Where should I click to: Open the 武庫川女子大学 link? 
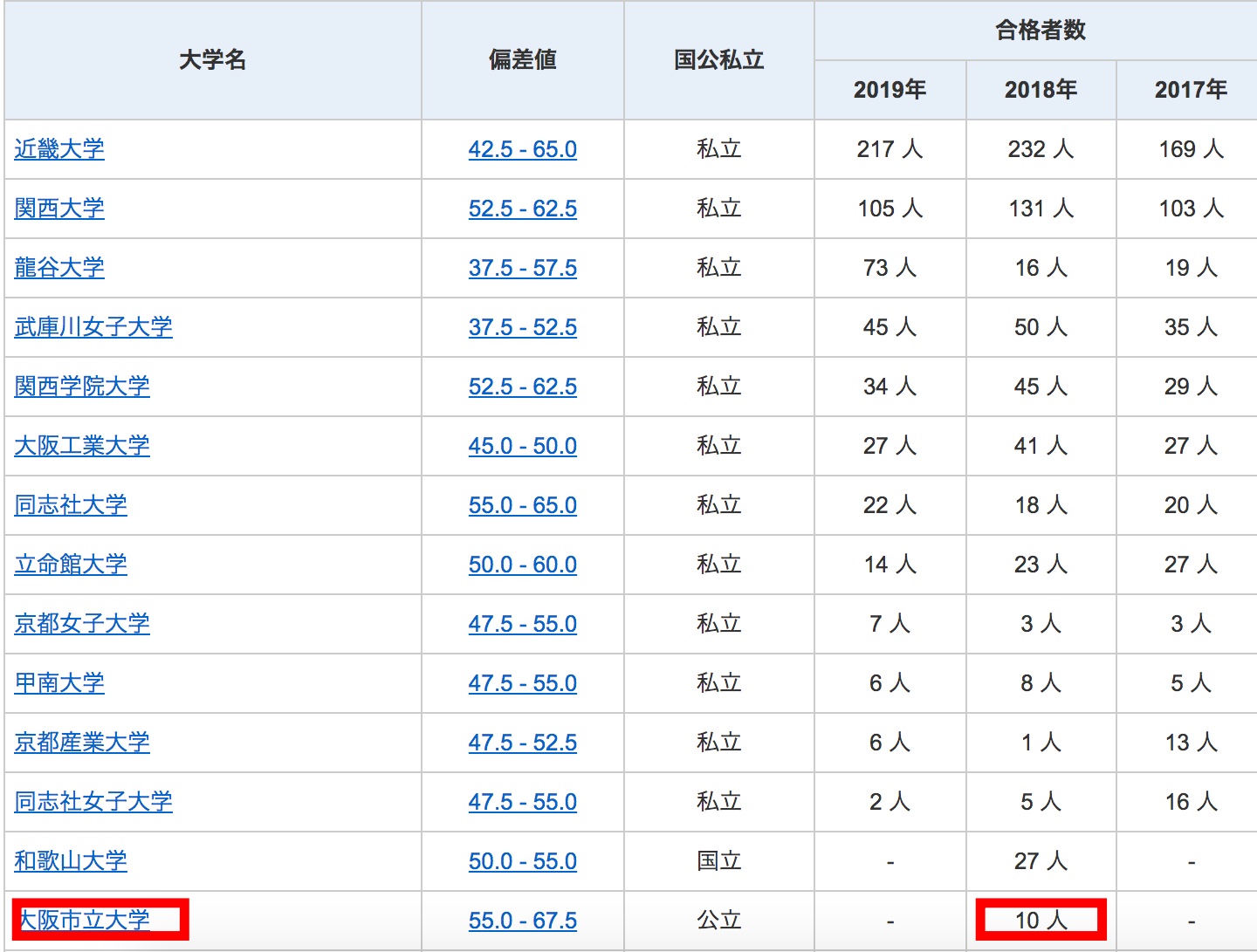pos(93,327)
